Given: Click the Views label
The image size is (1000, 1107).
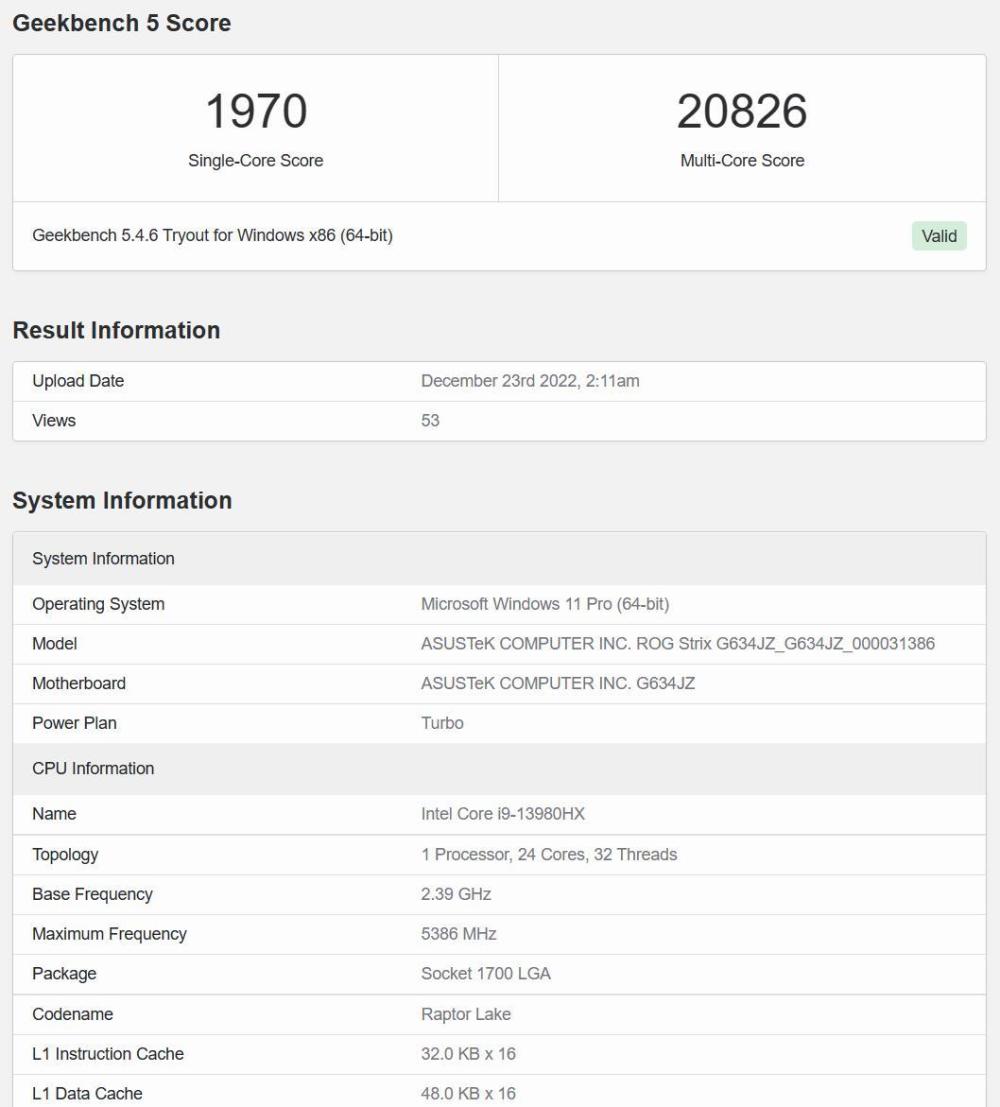Looking at the screenshot, I should tap(54, 421).
